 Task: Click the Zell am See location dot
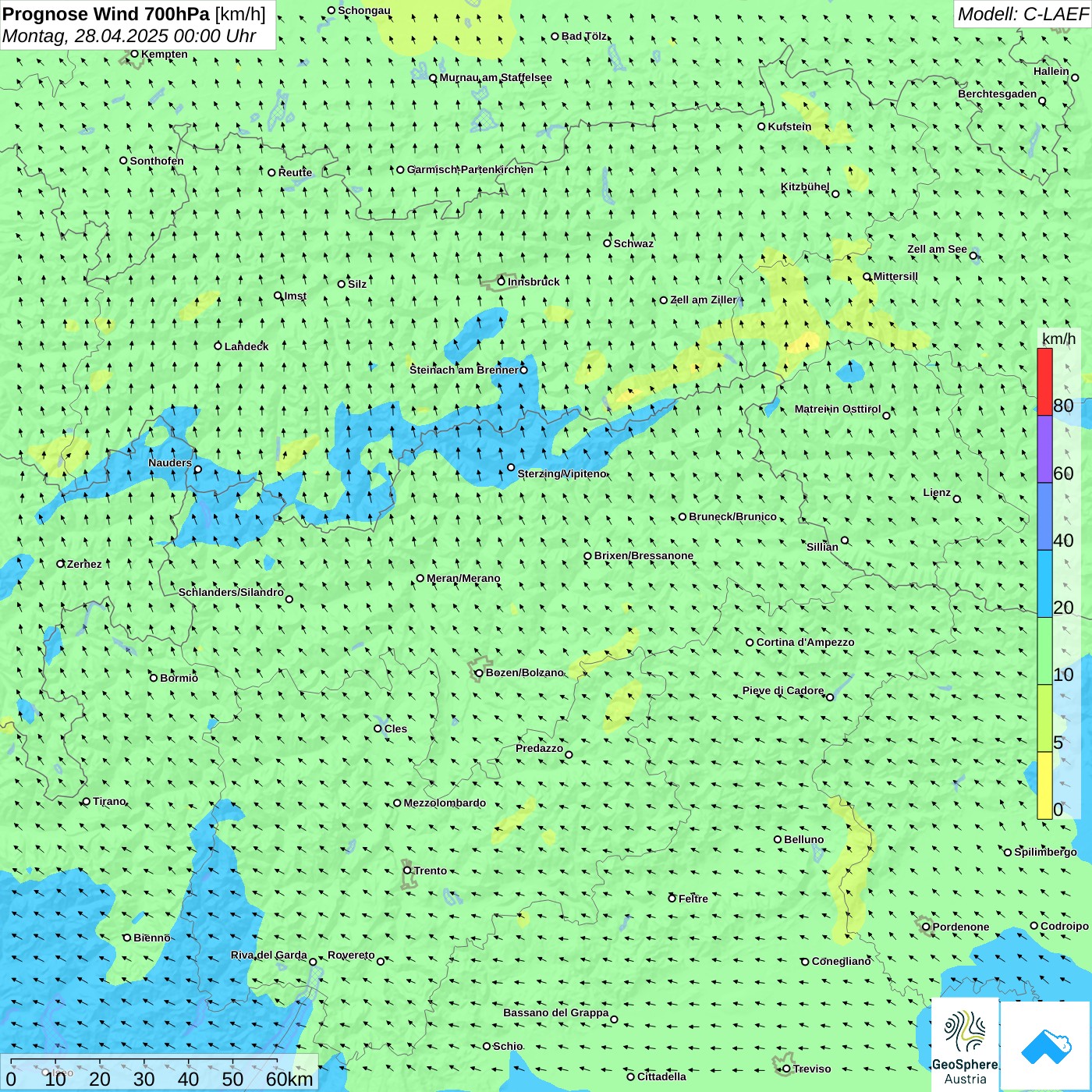(973, 256)
